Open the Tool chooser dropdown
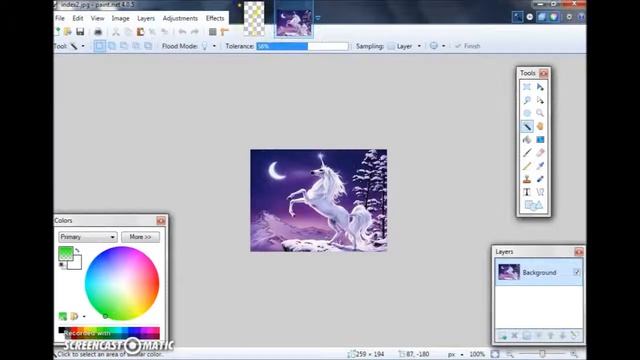640x360 pixels. click(x=83, y=46)
